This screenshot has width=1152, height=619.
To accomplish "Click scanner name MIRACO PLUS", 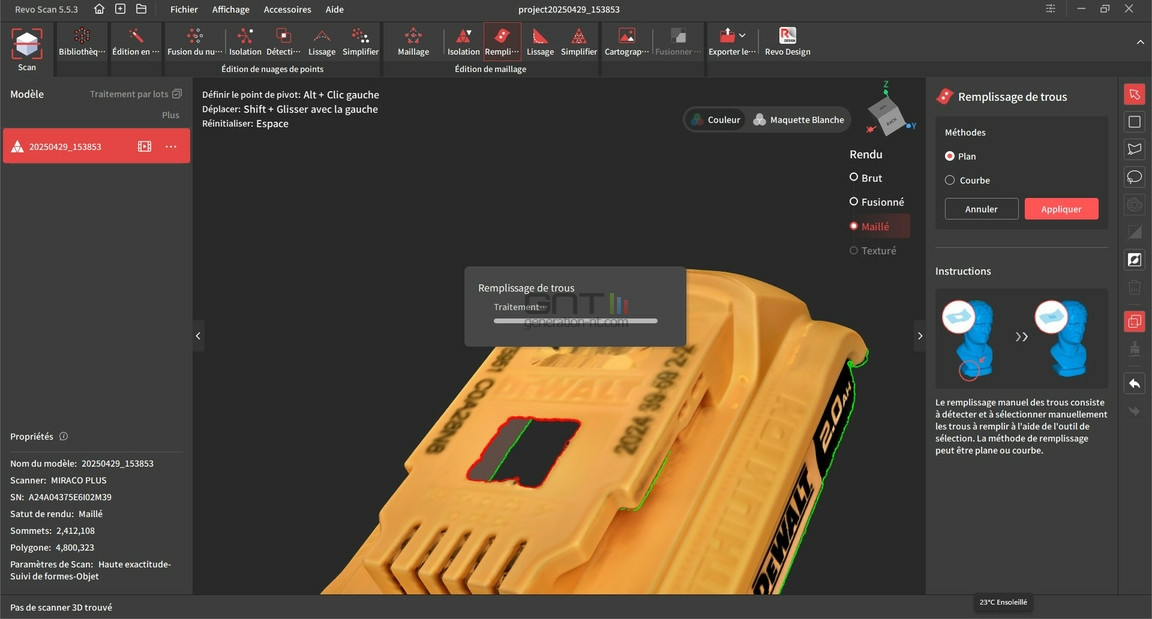I will pos(79,480).
